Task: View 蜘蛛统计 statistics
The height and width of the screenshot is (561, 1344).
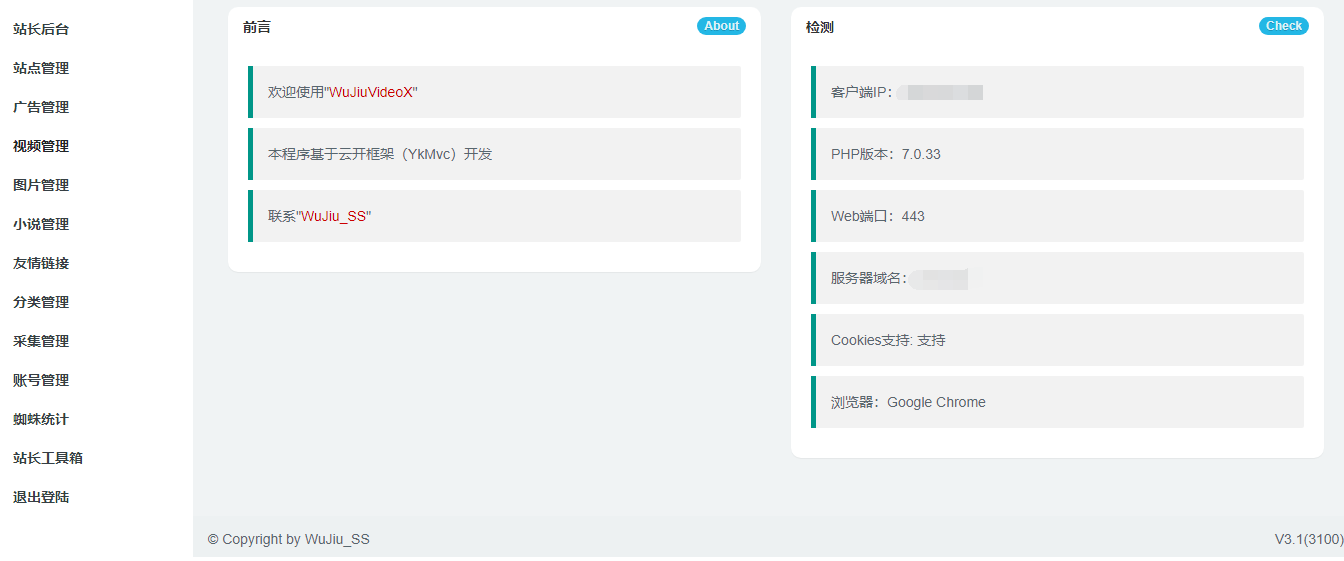Action: [41, 419]
